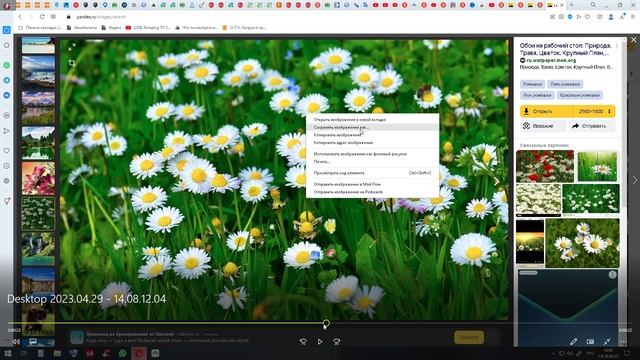Open settings gear icon in Opera sidebar

(7, 181)
